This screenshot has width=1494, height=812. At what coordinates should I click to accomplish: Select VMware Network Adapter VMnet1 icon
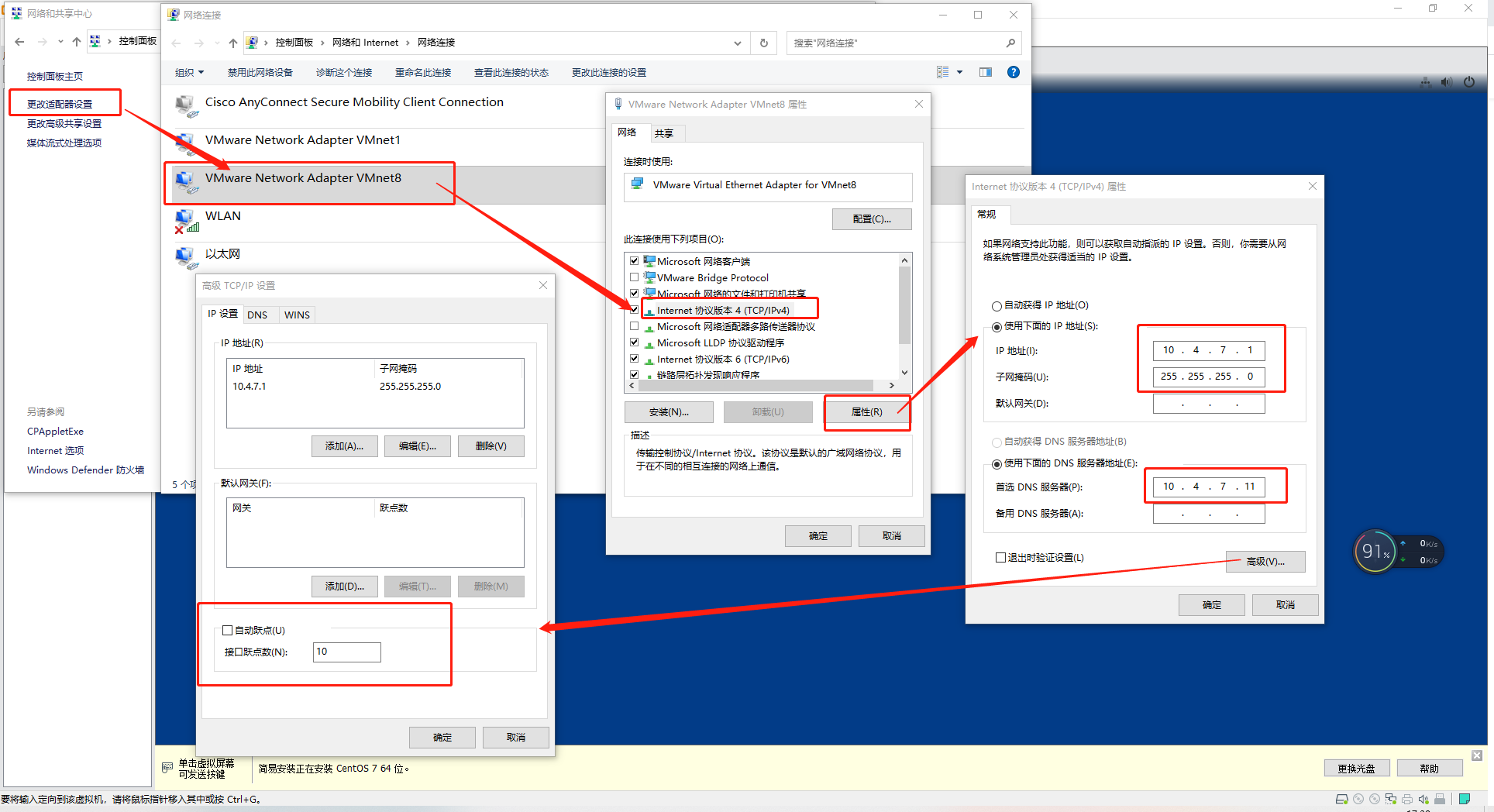pyautogui.click(x=186, y=144)
